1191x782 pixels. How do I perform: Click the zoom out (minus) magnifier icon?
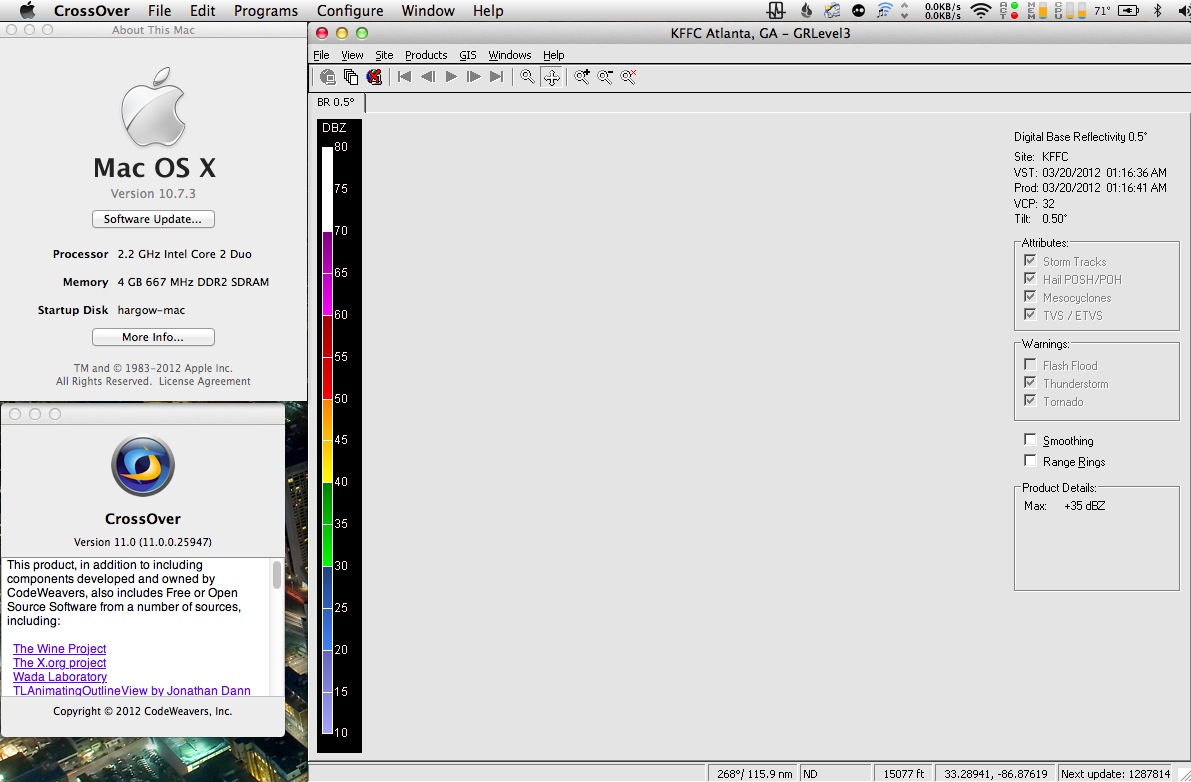[x=605, y=77]
